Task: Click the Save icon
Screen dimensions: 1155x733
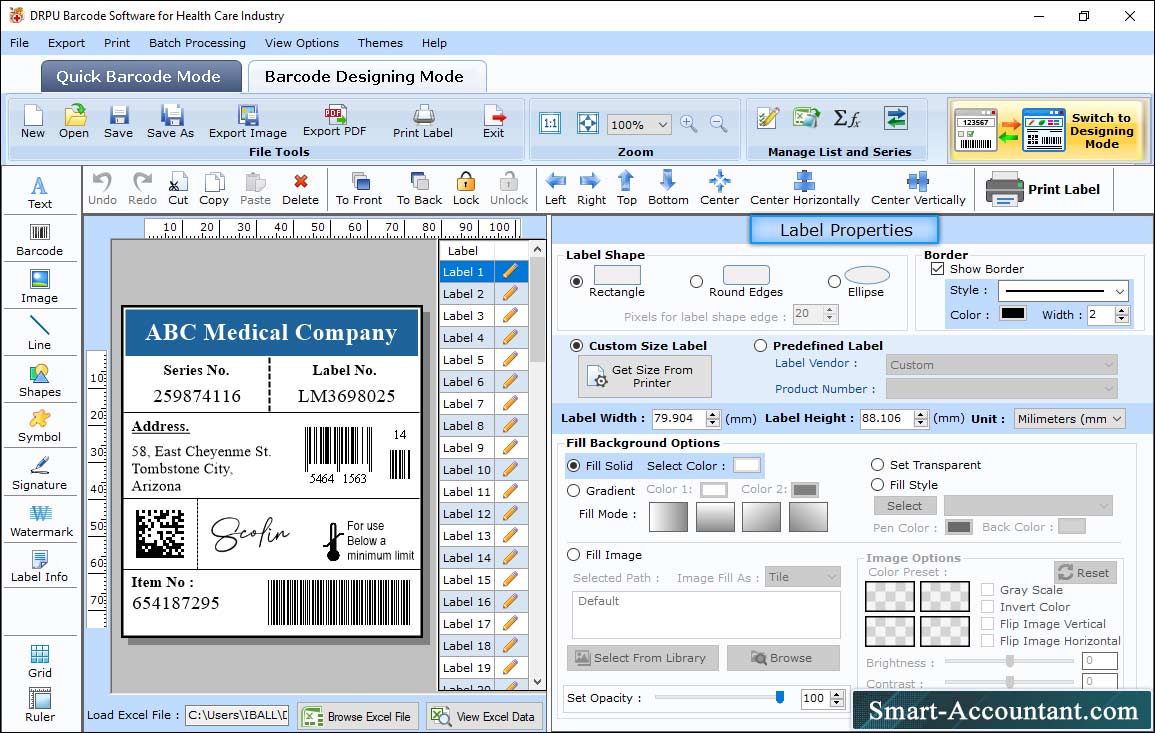Action: point(118,121)
